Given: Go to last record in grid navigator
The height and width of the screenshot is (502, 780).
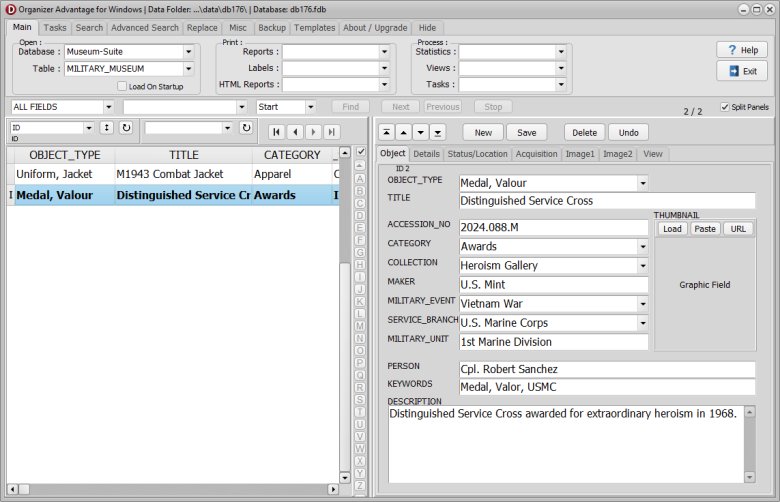Looking at the screenshot, I should pyautogui.click(x=331, y=131).
